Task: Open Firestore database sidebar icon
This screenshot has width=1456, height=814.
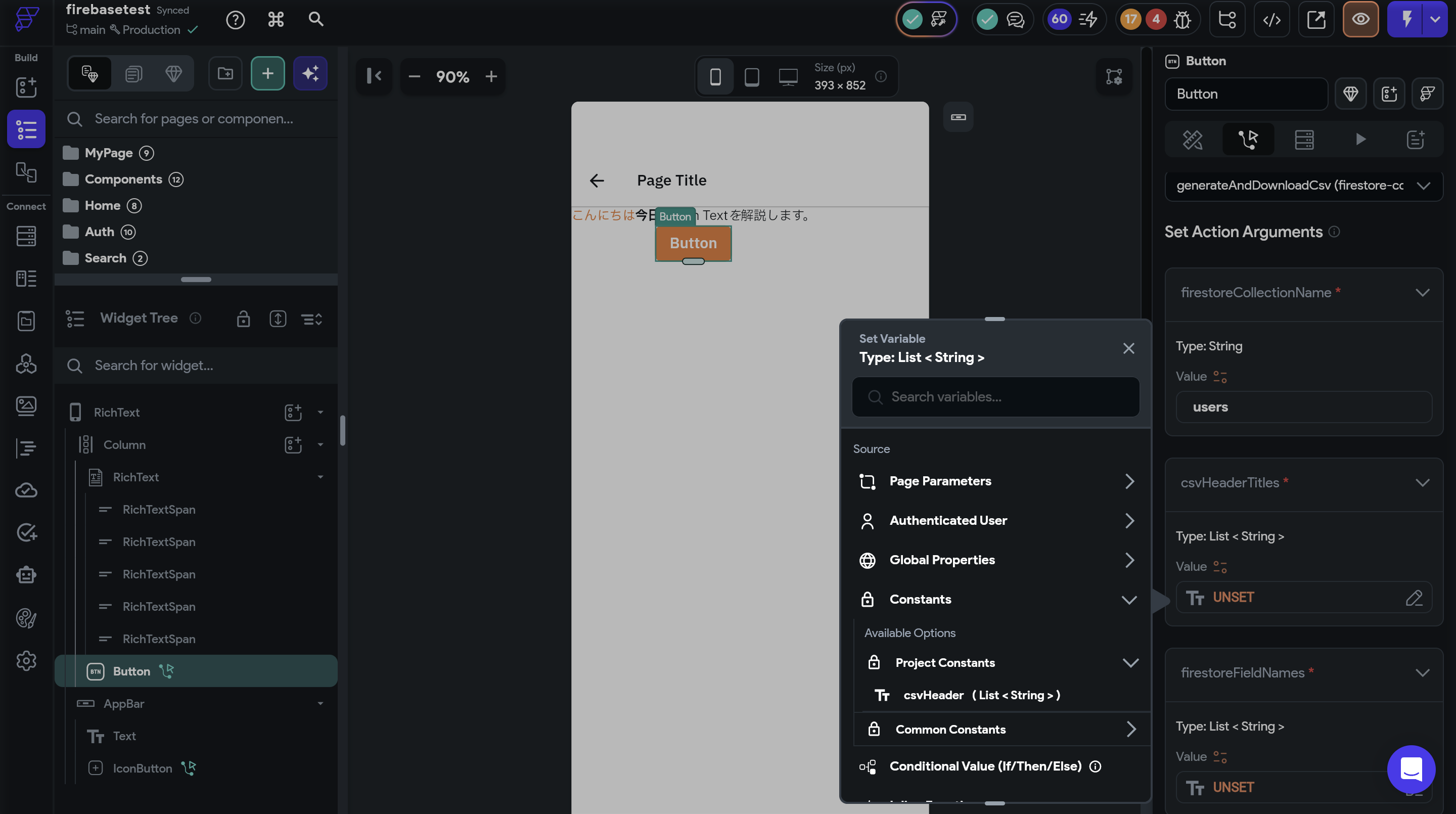Action: tap(26, 236)
